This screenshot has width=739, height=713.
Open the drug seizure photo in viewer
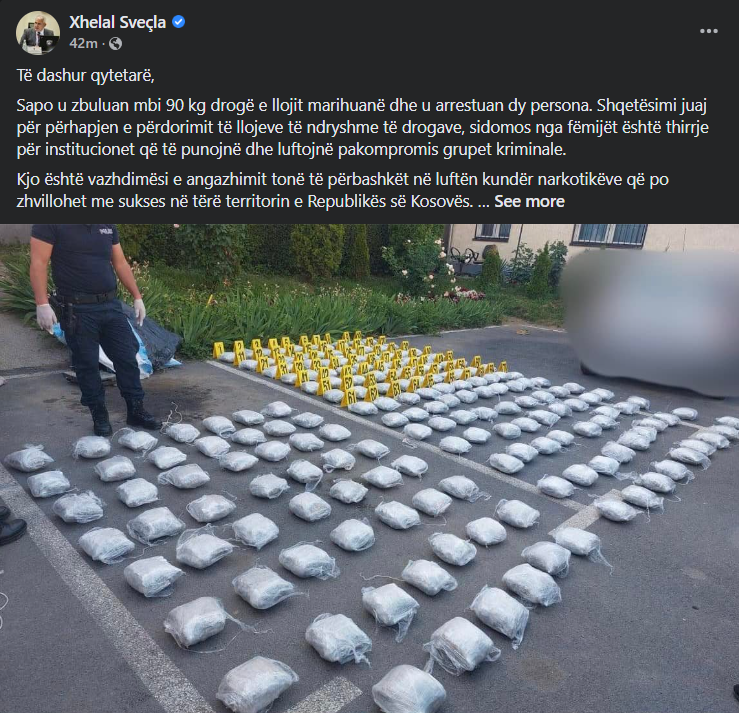(x=370, y=468)
